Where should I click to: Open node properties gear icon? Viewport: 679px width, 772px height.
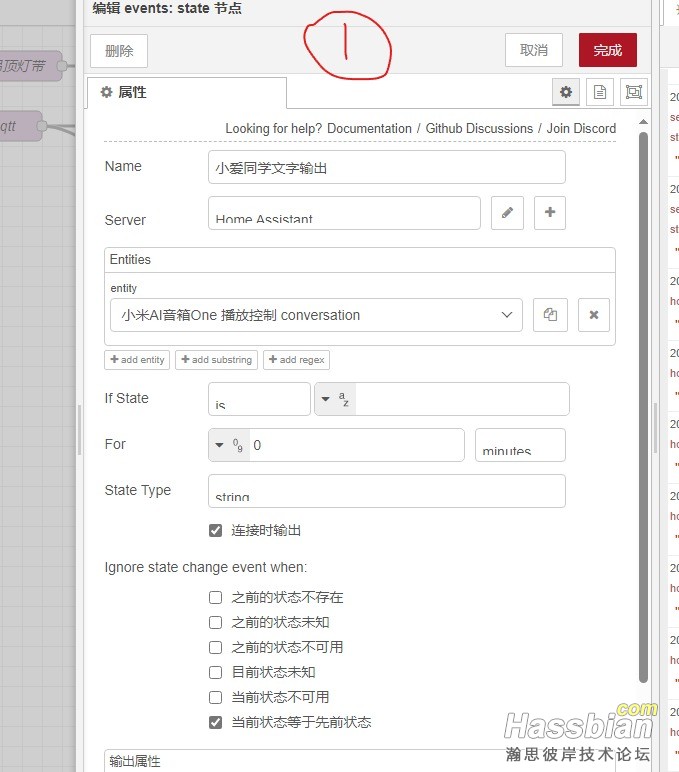[x=566, y=92]
